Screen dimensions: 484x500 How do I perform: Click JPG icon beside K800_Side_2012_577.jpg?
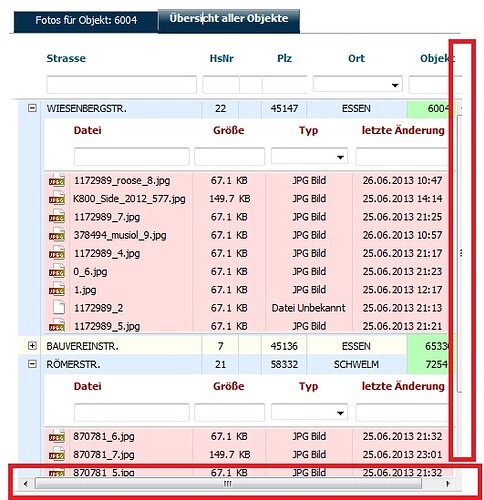57,198
